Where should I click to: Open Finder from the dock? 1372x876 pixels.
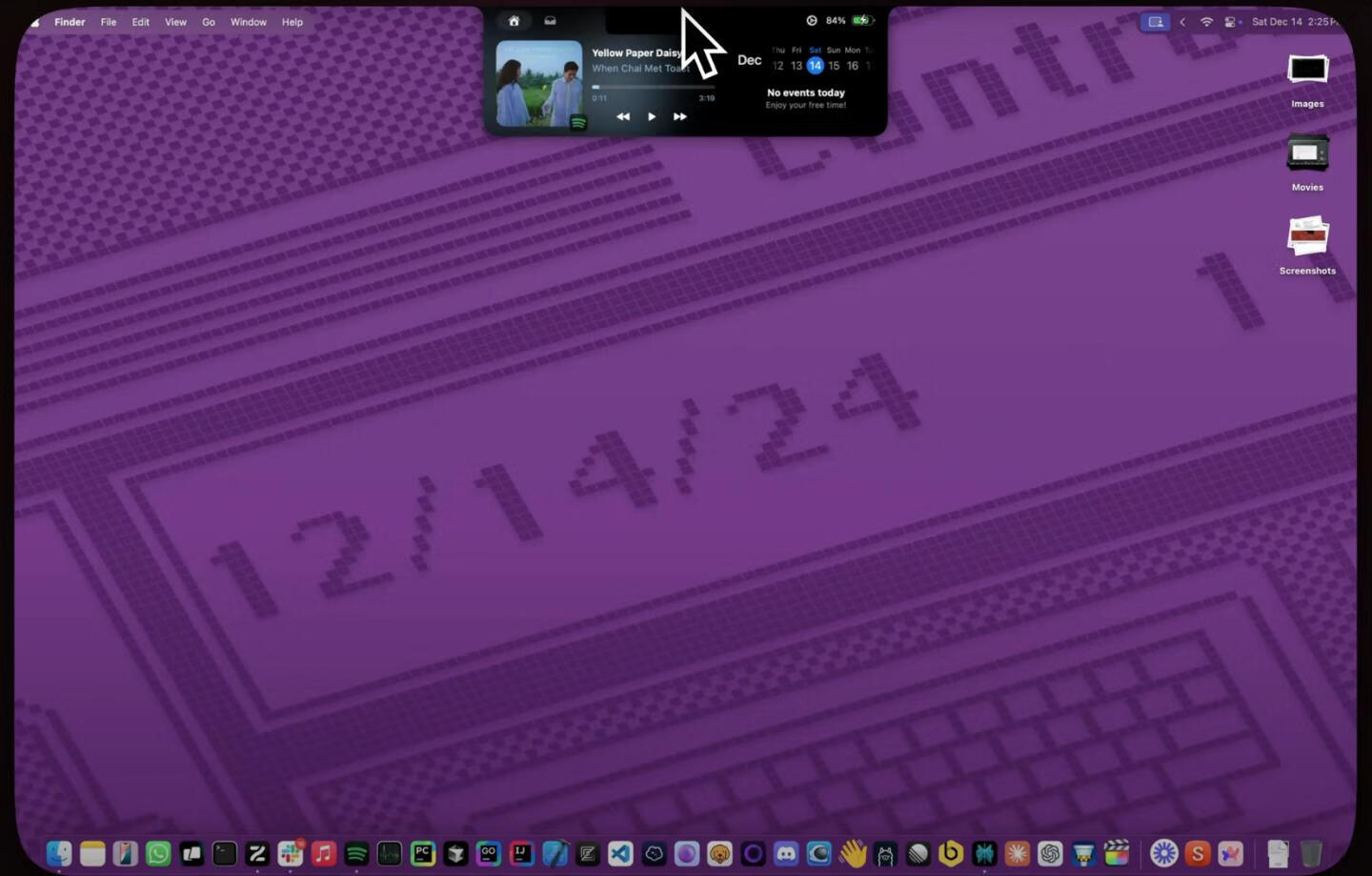click(59, 853)
